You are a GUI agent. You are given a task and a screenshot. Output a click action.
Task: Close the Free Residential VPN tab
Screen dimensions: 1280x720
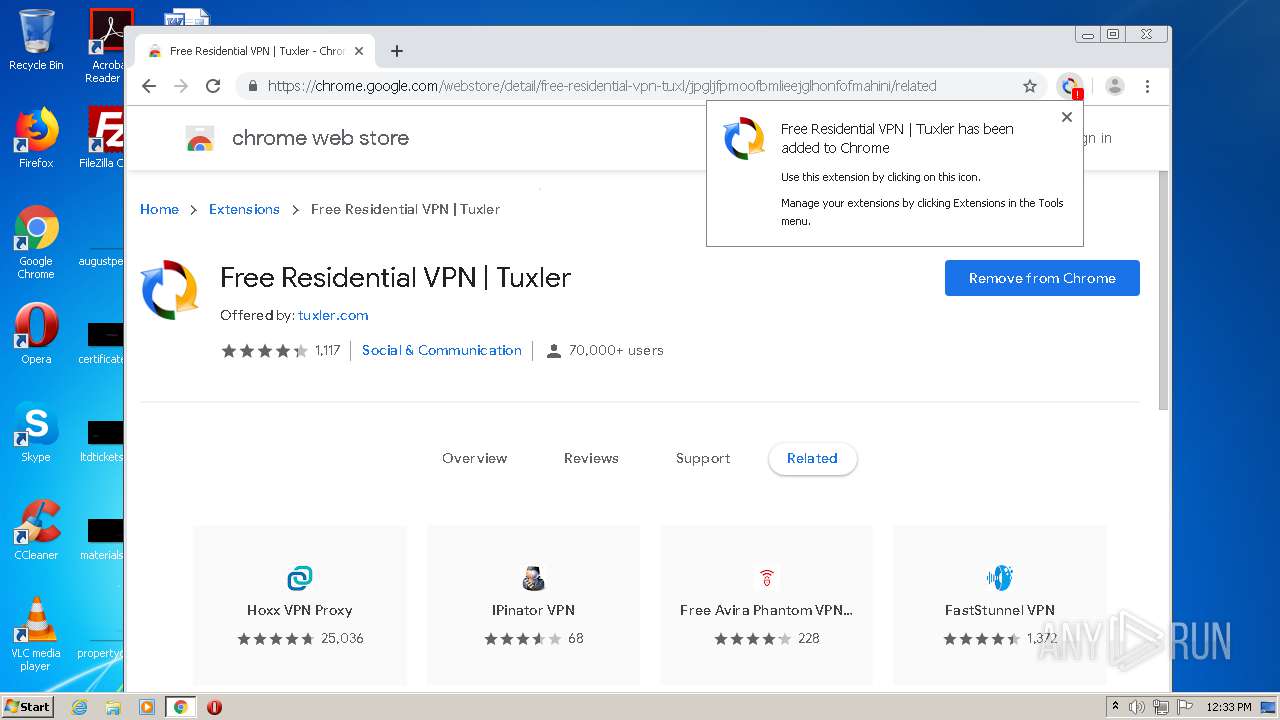tap(359, 51)
